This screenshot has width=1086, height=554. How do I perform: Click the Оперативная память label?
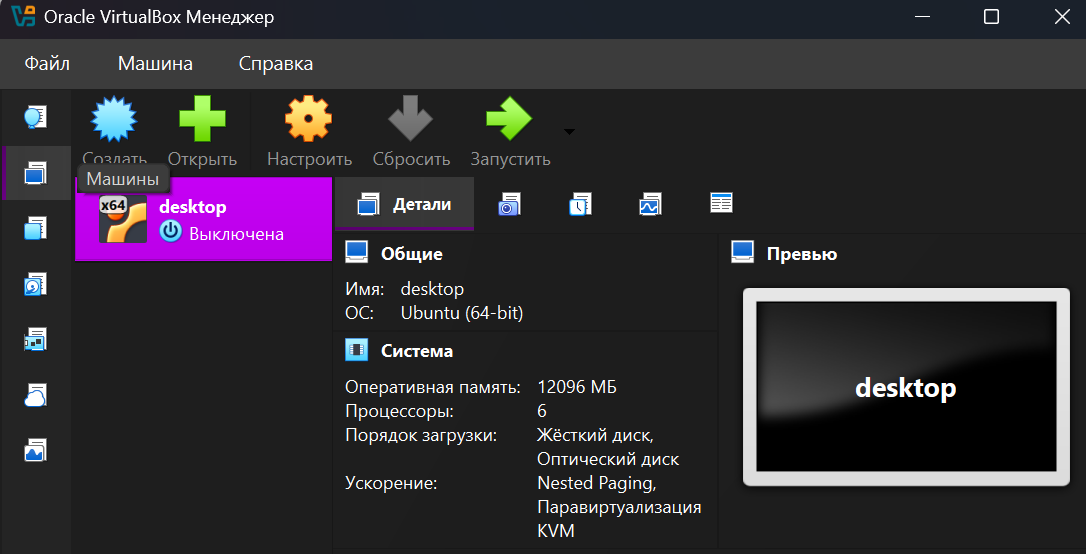pos(433,387)
